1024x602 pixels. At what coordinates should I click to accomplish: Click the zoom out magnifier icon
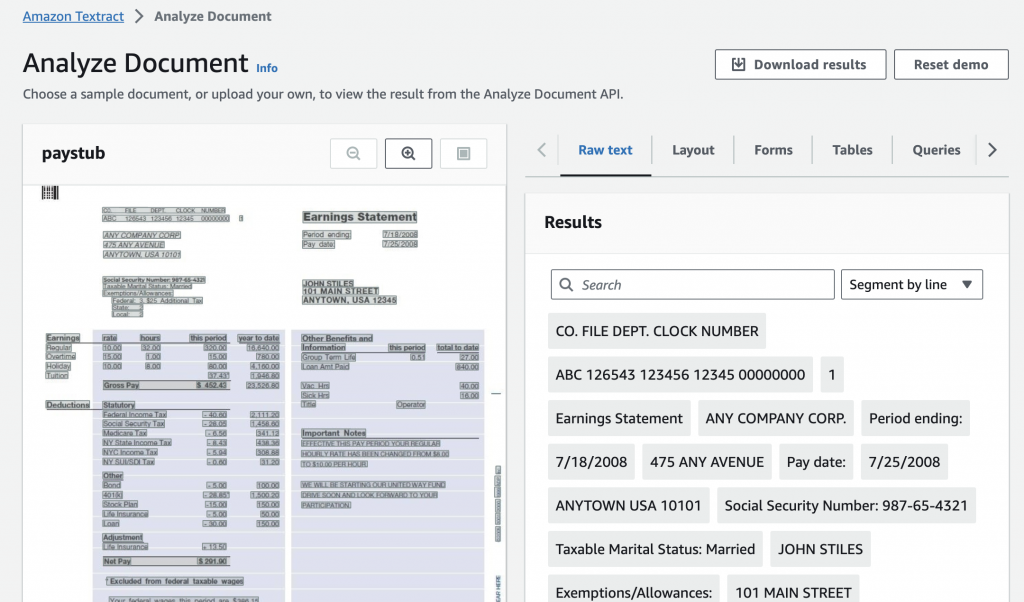[x=353, y=153]
